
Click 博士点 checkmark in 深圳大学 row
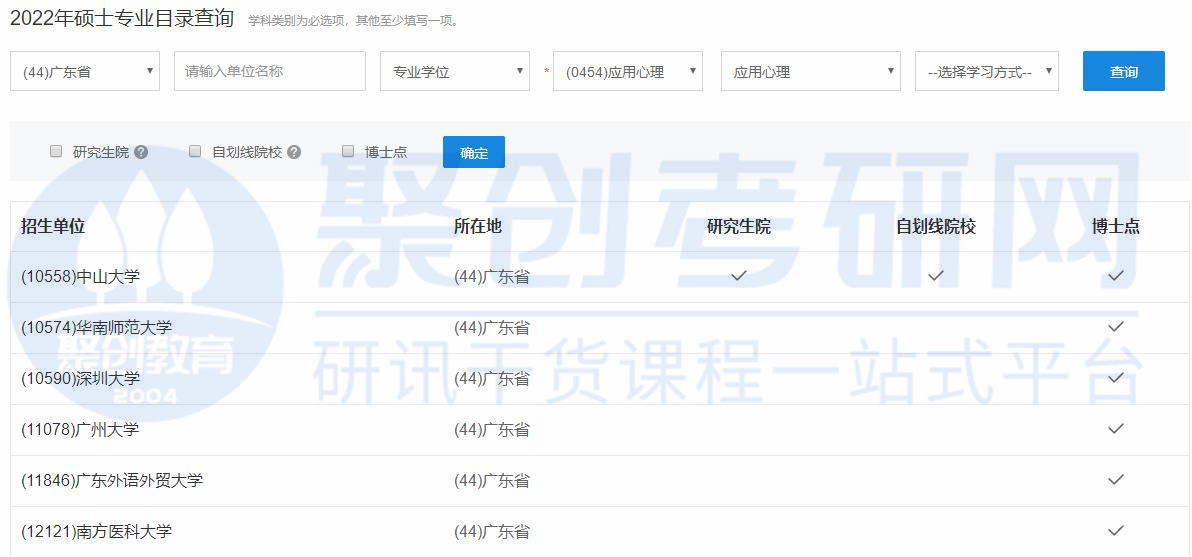[1116, 378]
